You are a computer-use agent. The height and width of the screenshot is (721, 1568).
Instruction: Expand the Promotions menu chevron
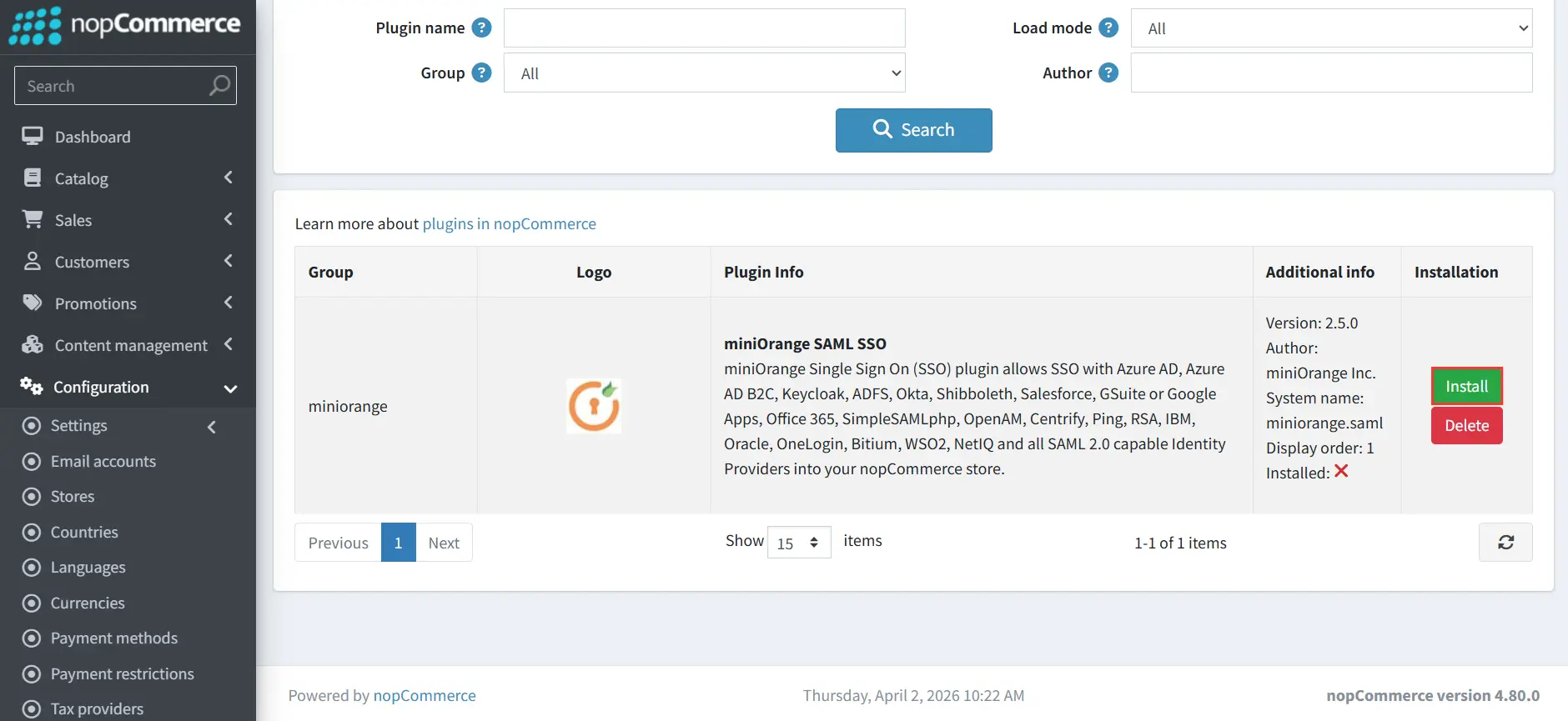[x=229, y=303]
